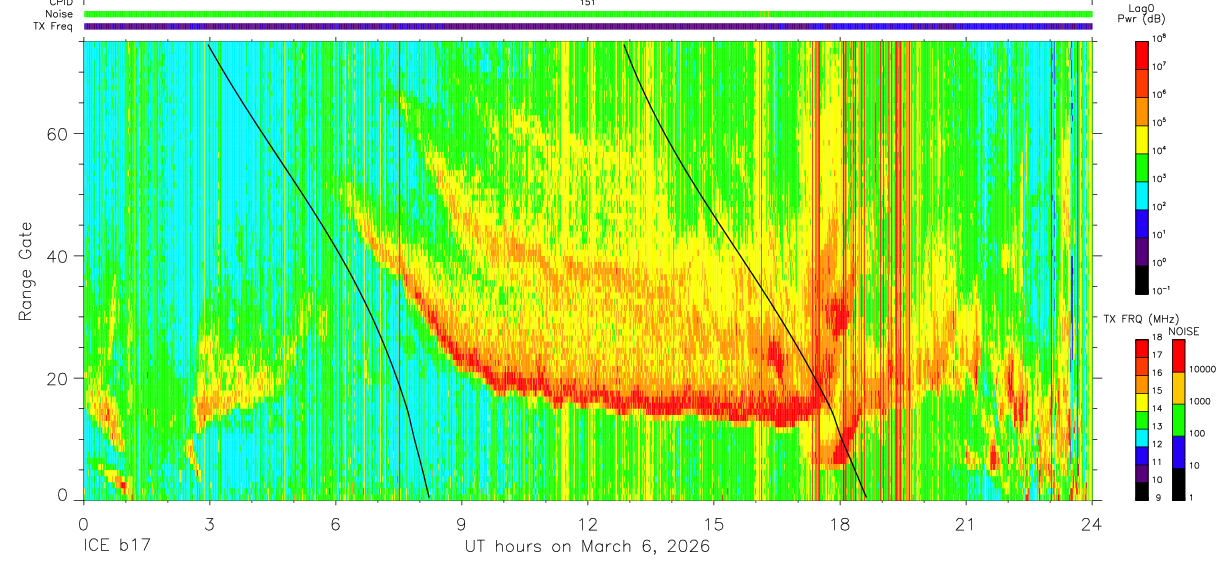Image resolution: width=1228 pixels, height=567 pixels.
Task: Click the cyan segment of TX FRQ colorbar
Action: coord(1142,437)
